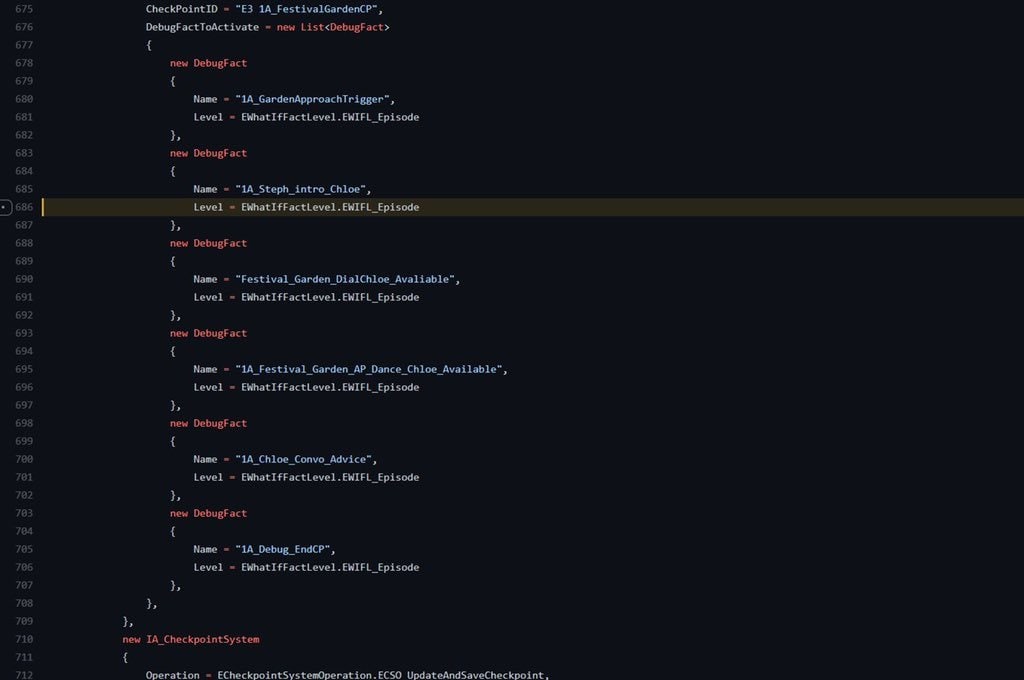
Task: Click List<DebugFact> type on line 676
Action: point(345,27)
